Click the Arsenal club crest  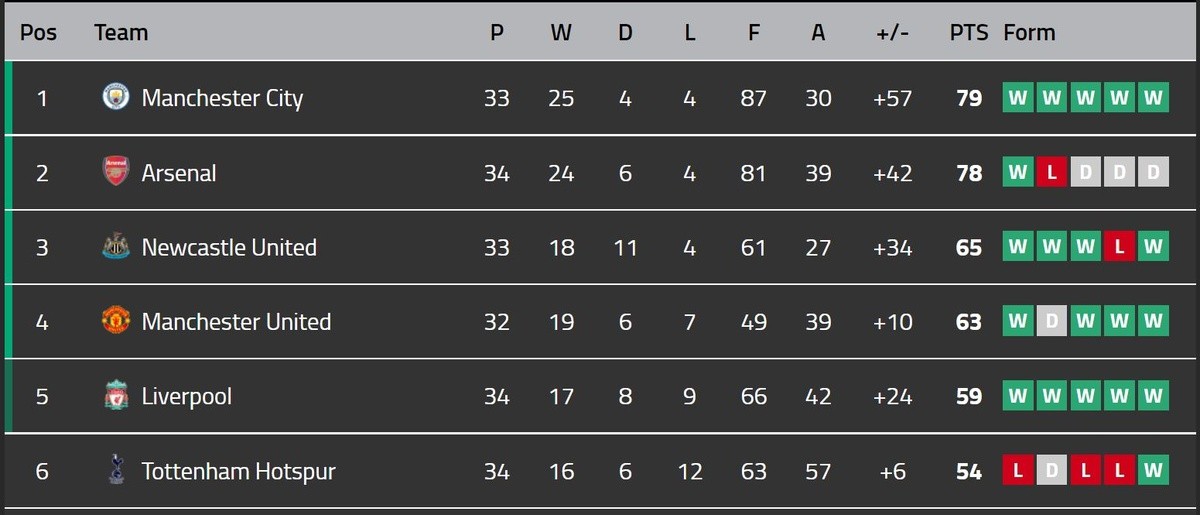coord(116,172)
